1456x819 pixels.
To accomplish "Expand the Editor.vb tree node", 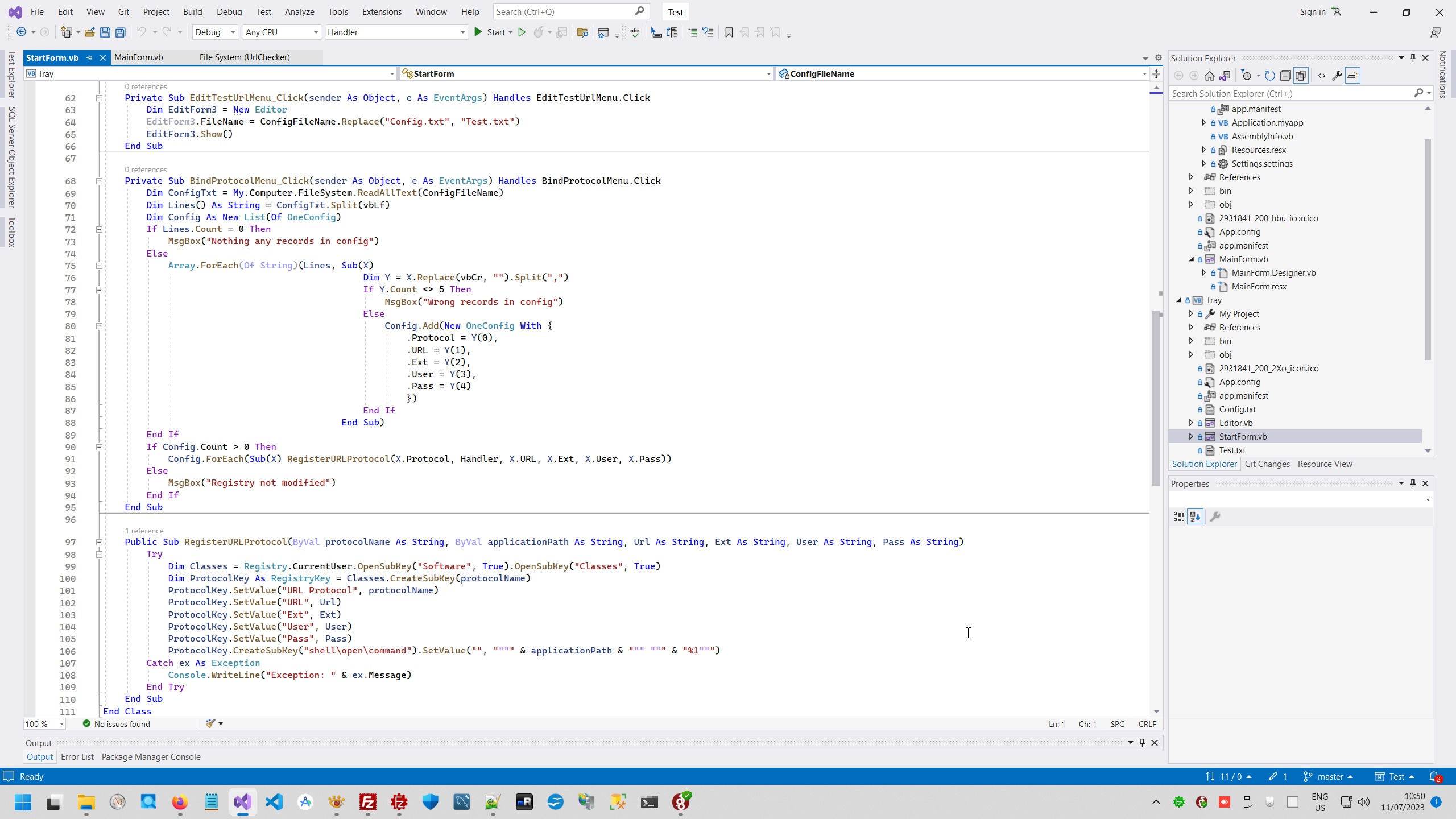I will pyautogui.click(x=1191, y=423).
